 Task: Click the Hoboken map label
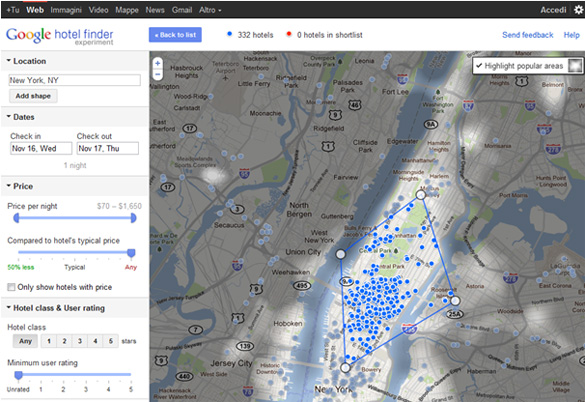(288, 324)
